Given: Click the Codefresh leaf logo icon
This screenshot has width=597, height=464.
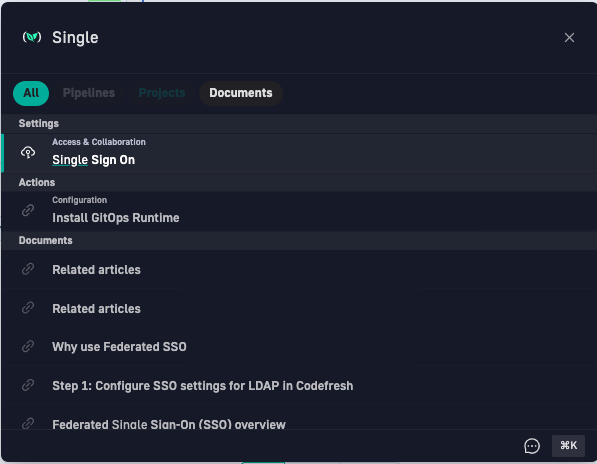Looking at the screenshot, I should [x=32, y=37].
